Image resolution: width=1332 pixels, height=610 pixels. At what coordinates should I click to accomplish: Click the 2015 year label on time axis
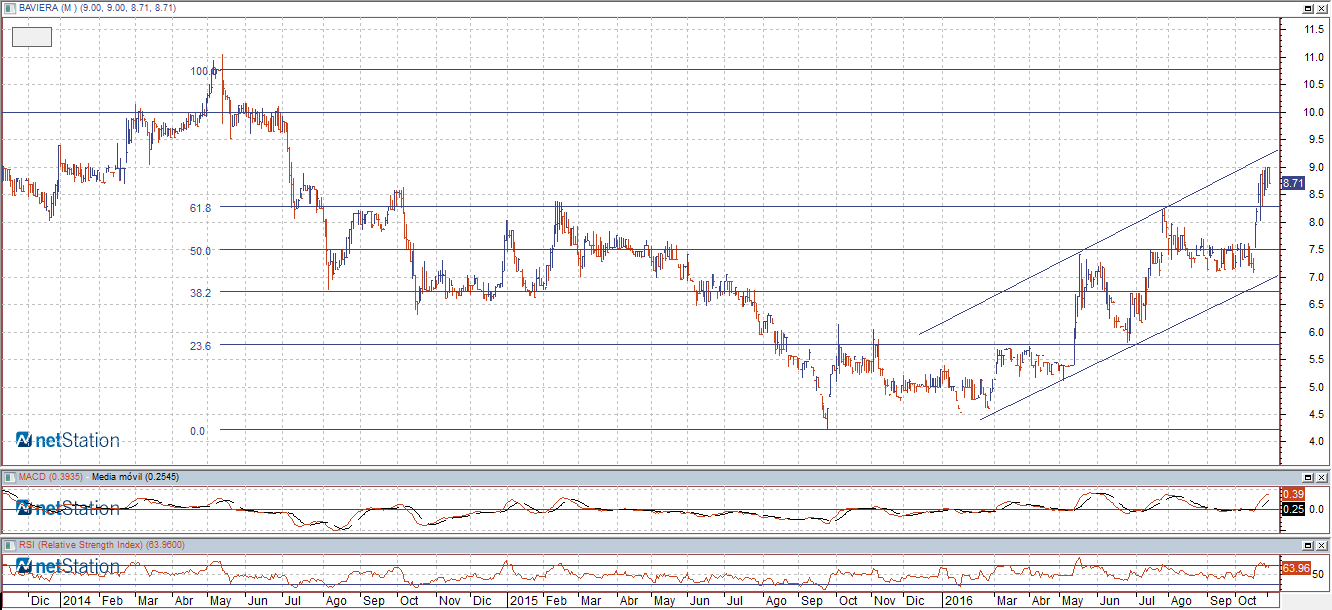524,601
